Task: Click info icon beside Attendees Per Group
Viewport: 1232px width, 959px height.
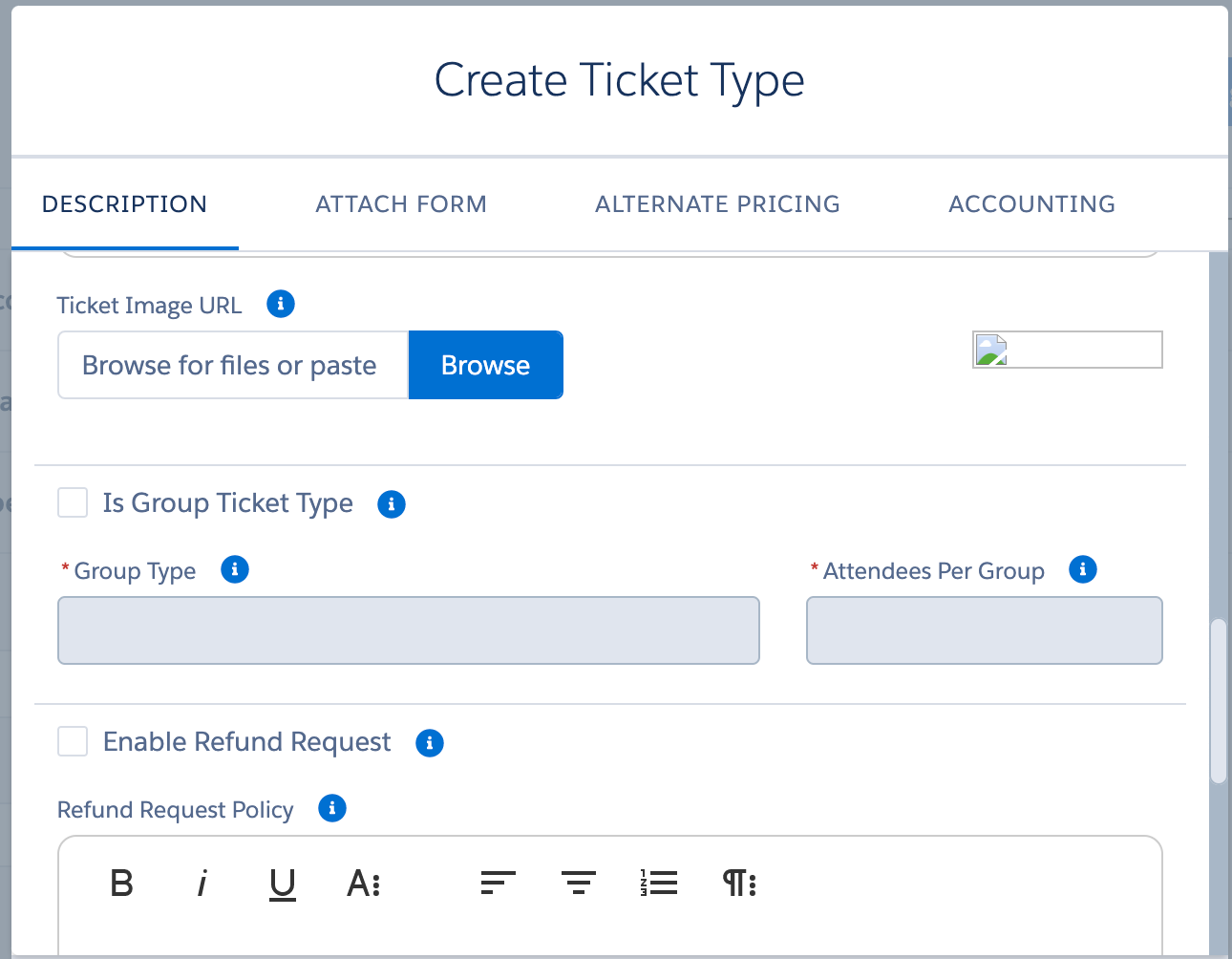Action: (x=1083, y=570)
